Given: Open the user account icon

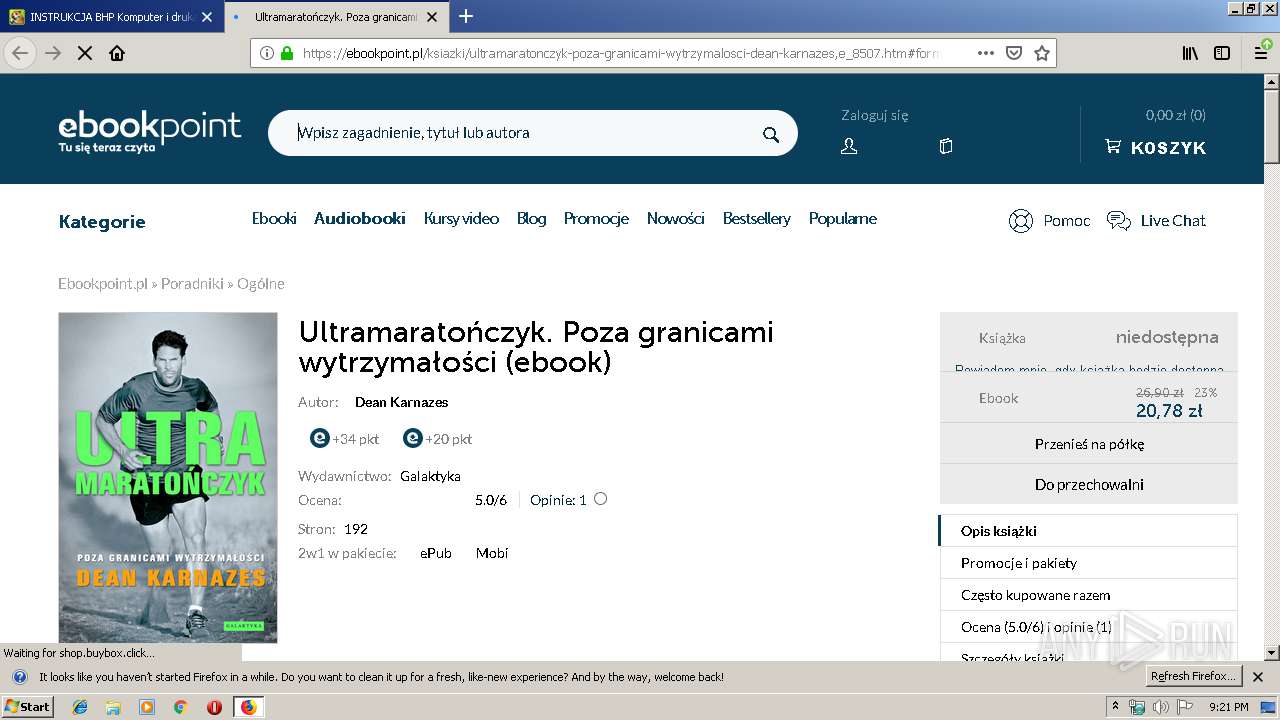Looking at the screenshot, I should 849,147.
